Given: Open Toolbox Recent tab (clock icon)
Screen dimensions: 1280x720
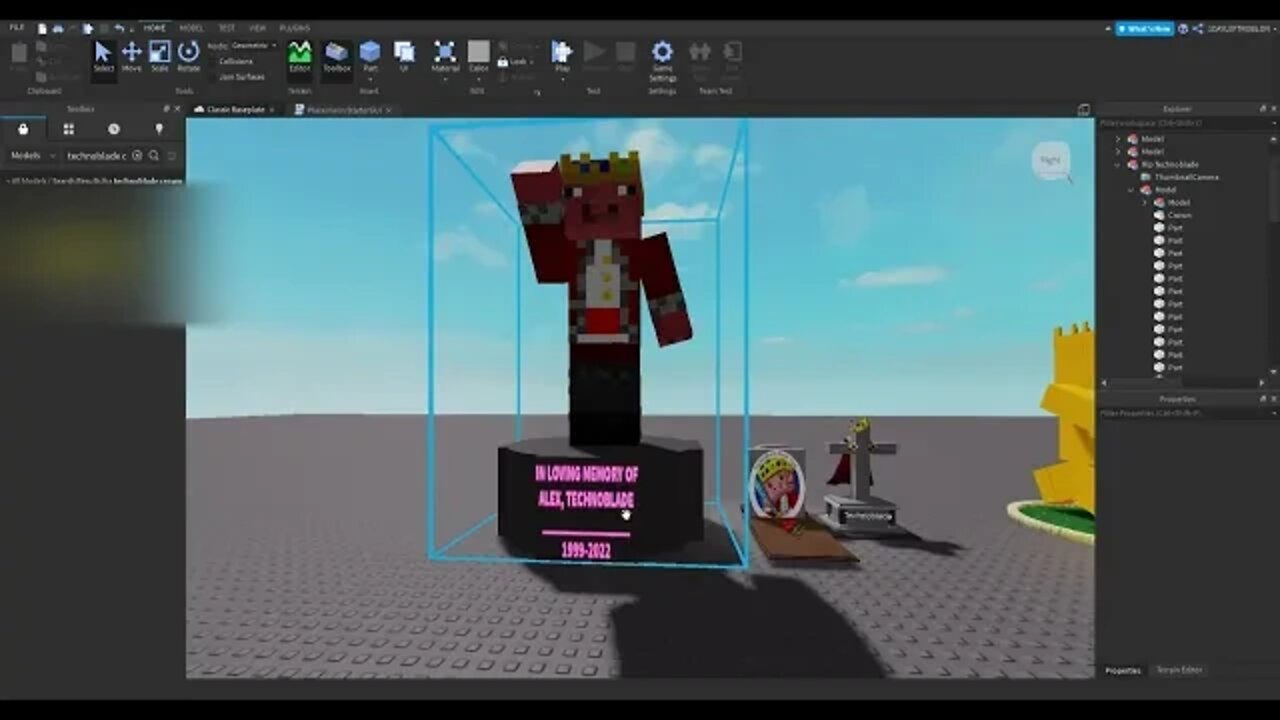Looking at the screenshot, I should (x=114, y=129).
